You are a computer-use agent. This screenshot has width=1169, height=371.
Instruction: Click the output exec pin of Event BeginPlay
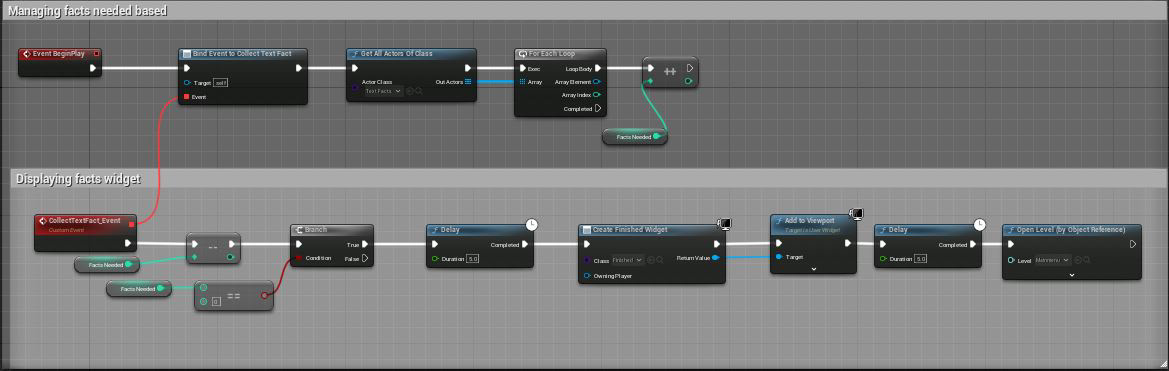[93, 68]
